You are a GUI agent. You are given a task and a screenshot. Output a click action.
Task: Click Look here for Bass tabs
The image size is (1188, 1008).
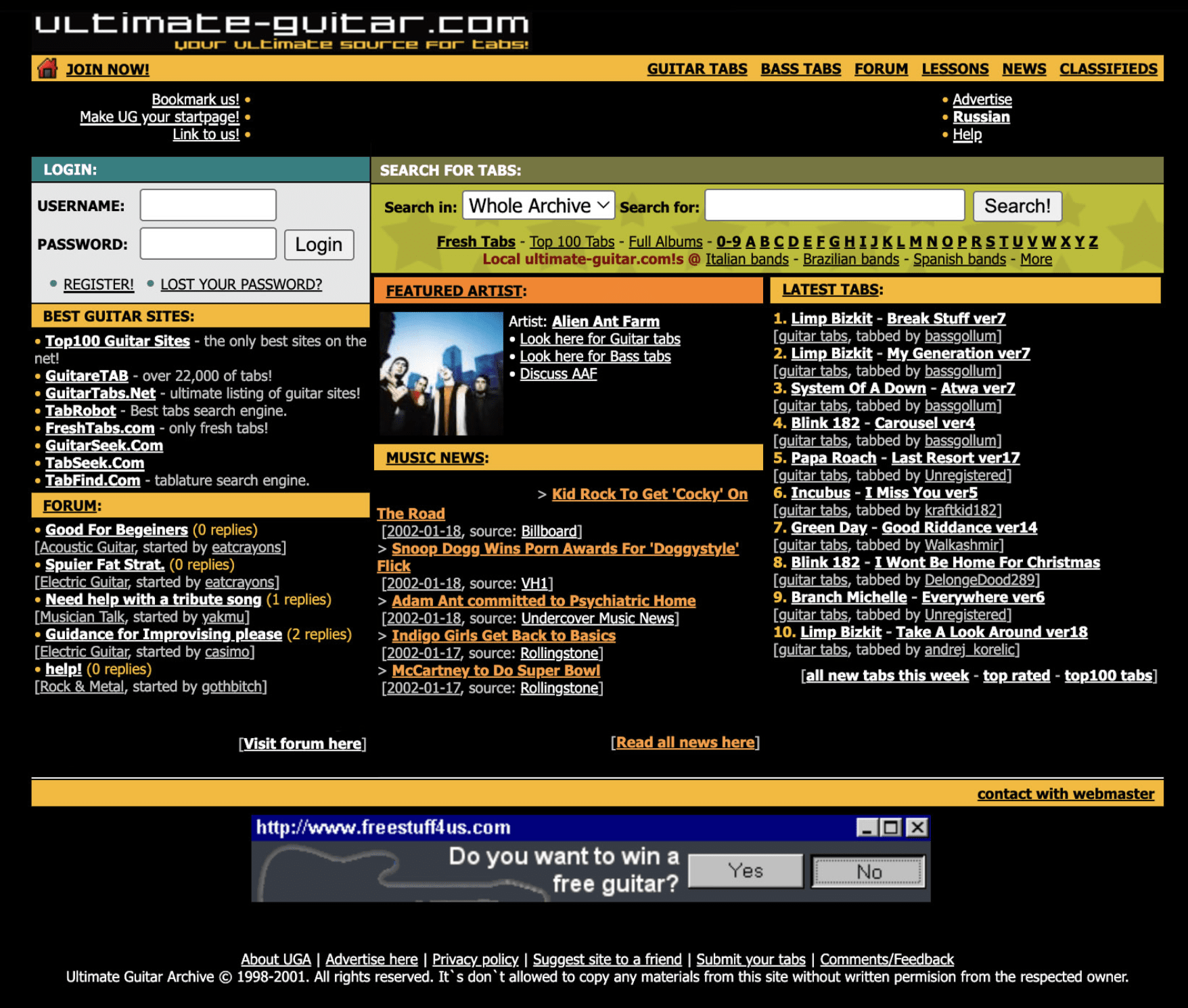595,357
